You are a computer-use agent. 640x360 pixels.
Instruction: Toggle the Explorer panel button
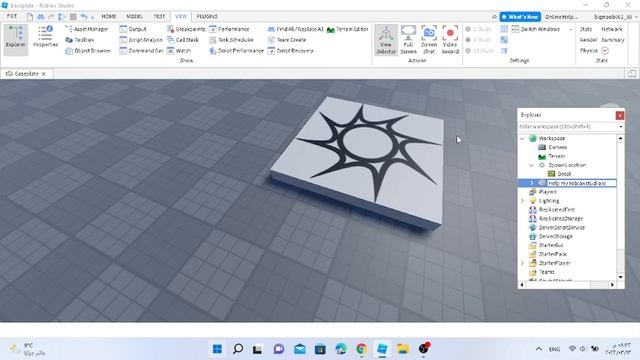pyautogui.click(x=16, y=39)
